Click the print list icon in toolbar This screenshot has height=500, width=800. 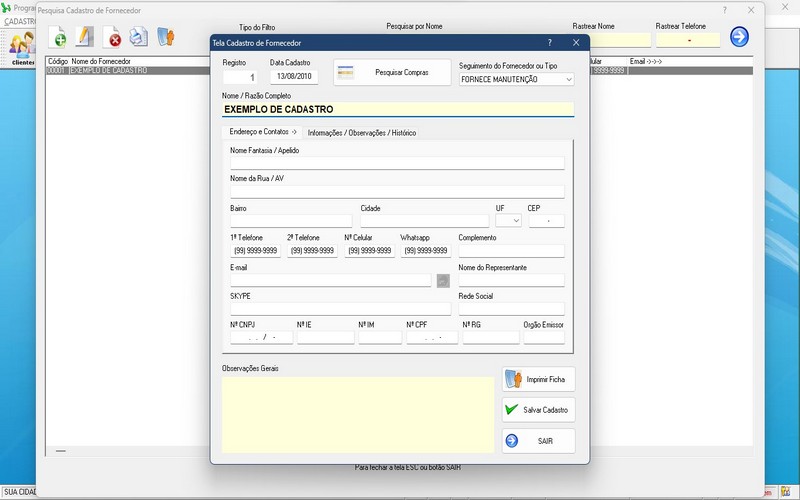[138, 37]
